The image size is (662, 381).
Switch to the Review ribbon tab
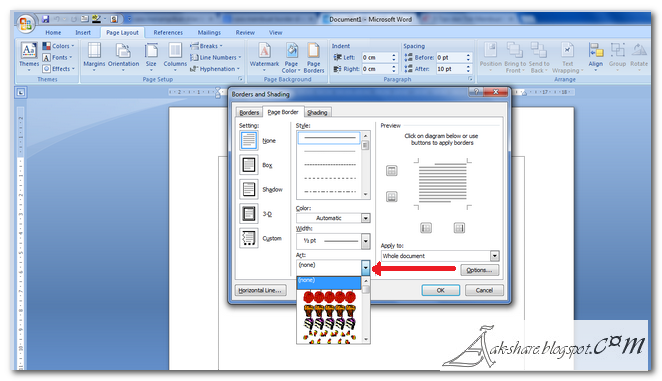245,33
